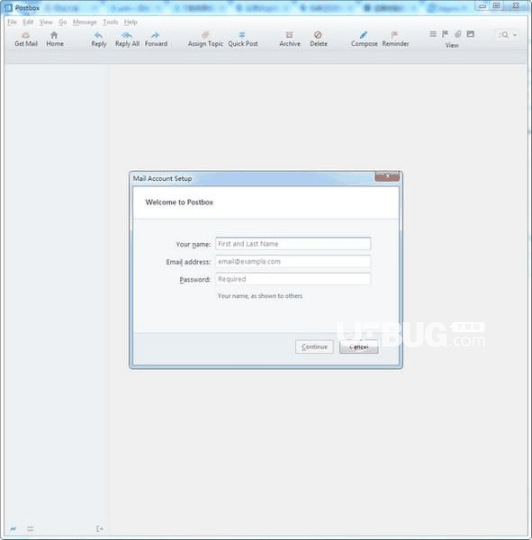Screen dimensions: 532x540
Task: Collapse the sidebar with bottom arrow icon
Action: pos(100,529)
